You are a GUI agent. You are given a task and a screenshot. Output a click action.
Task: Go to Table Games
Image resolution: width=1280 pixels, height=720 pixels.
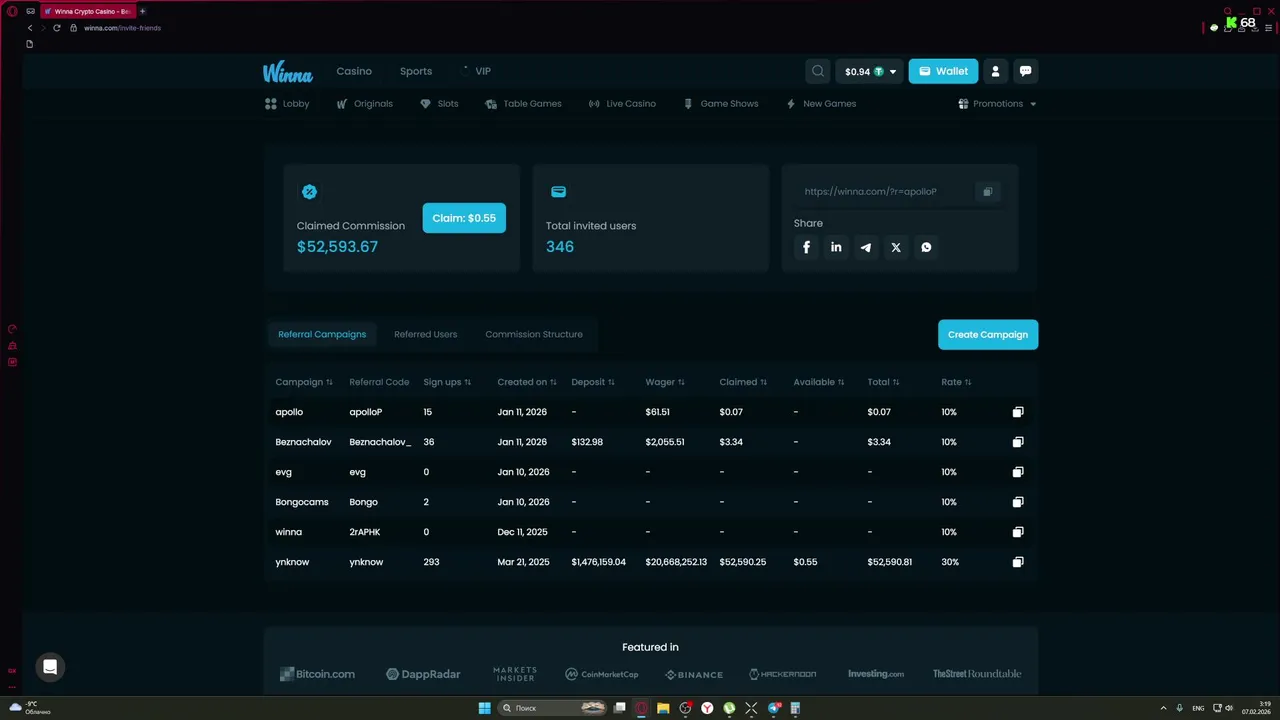(523, 104)
